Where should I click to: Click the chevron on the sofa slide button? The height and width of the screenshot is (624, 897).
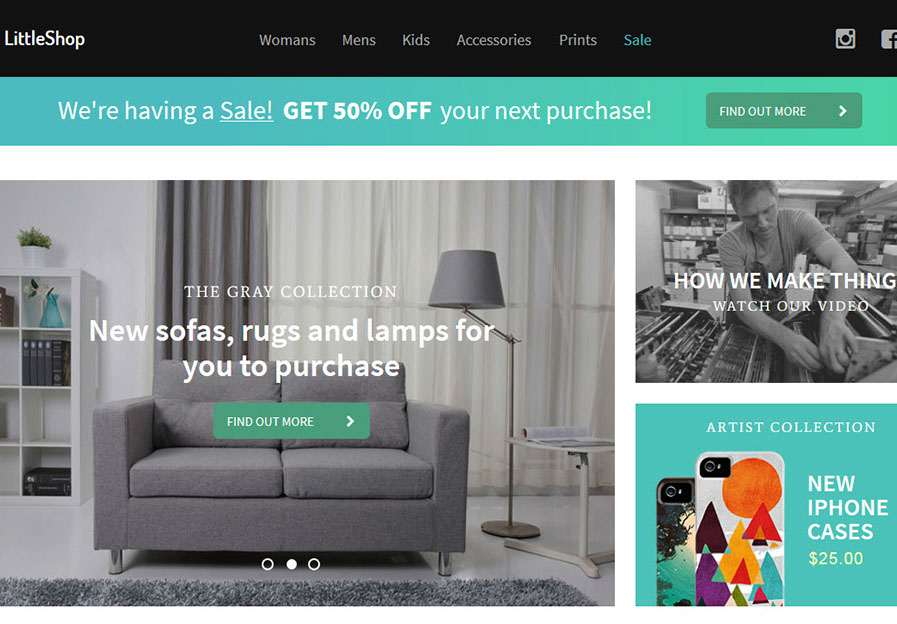tap(350, 421)
